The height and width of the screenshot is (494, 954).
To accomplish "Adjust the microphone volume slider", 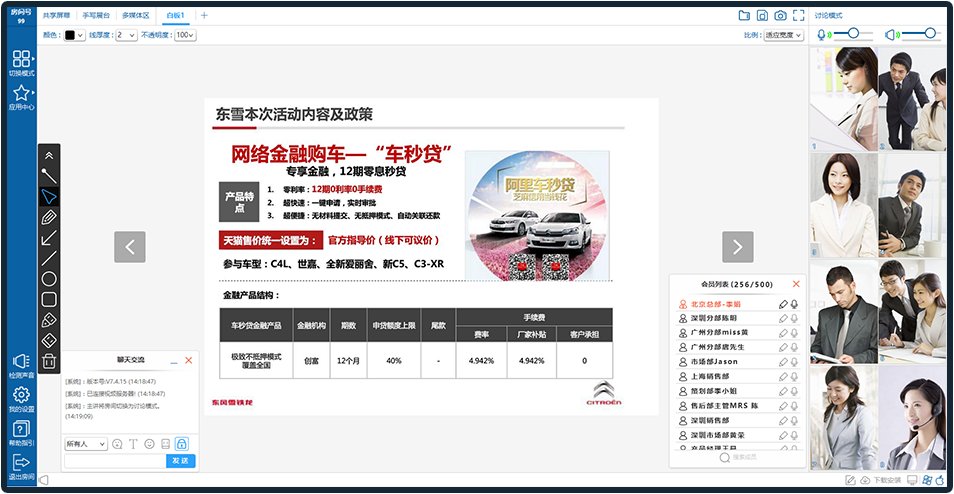I will click(x=854, y=33).
